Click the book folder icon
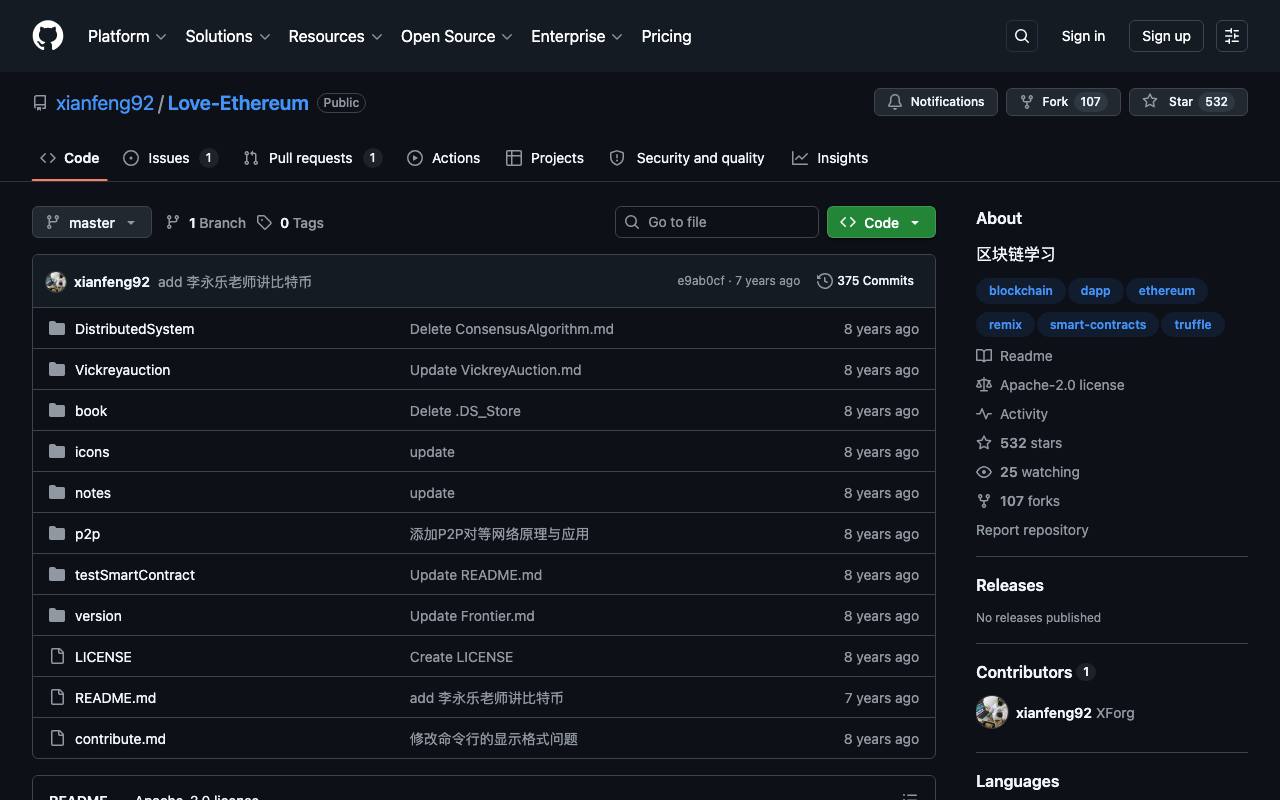 pyautogui.click(x=57, y=410)
